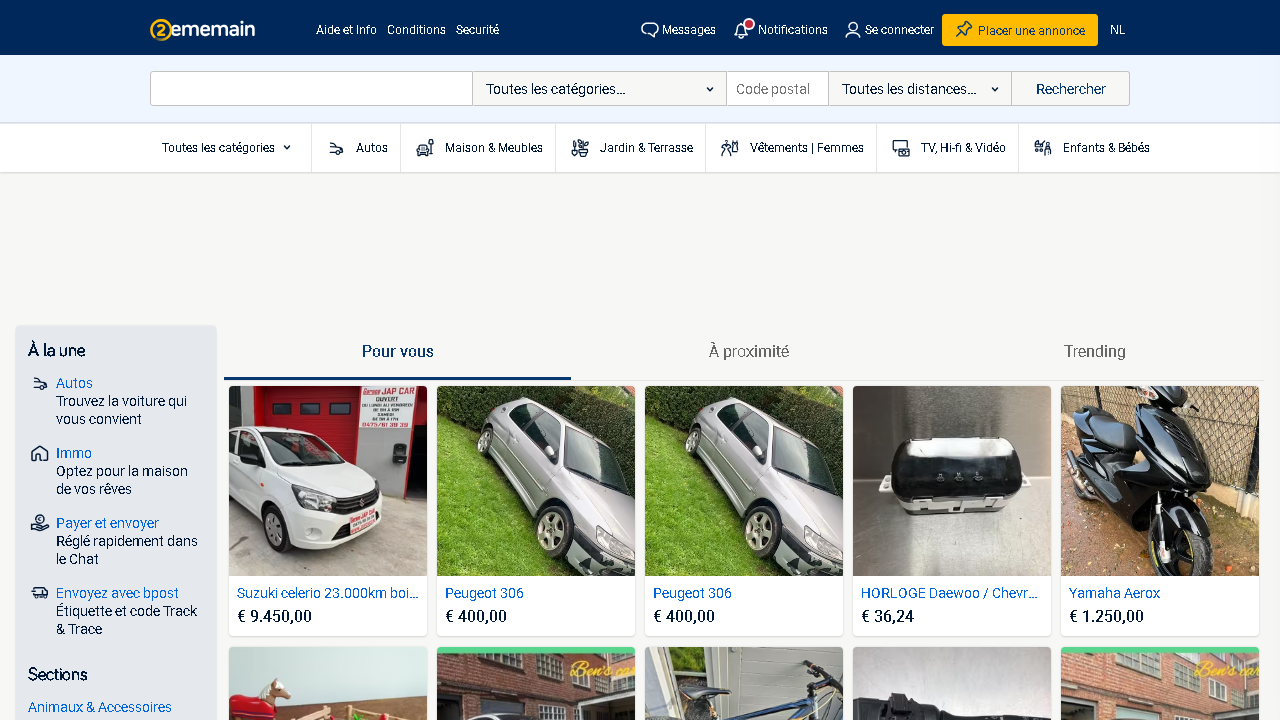Open HORLOGE Daewoo / Chevr... listing title

(x=950, y=593)
